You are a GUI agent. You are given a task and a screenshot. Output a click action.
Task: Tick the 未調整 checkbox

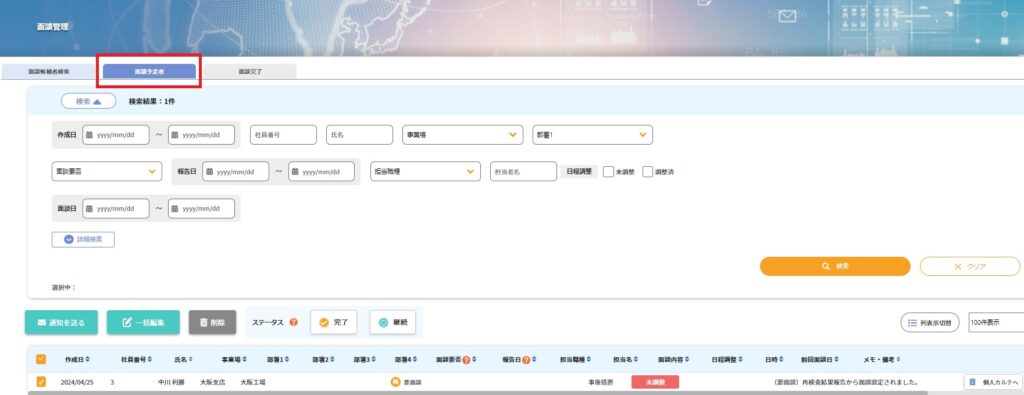click(608, 172)
